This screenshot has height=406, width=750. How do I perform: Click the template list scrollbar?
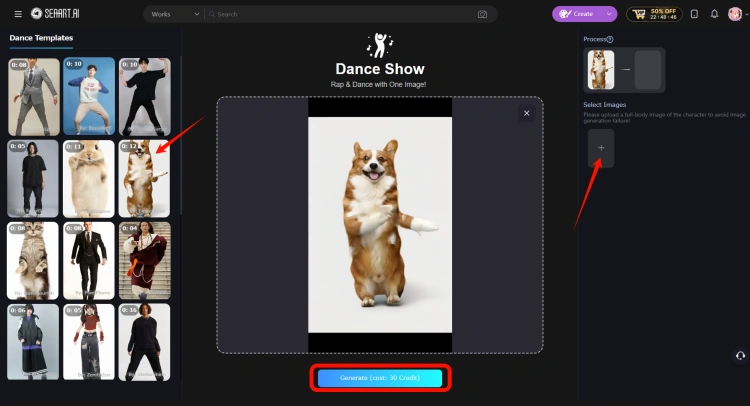[181, 136]
